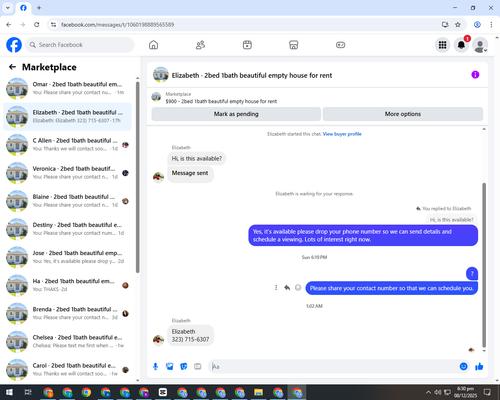500x400 pixels.
Task: Open the Gaming icon in top navigation
Action: pos(340,45)
